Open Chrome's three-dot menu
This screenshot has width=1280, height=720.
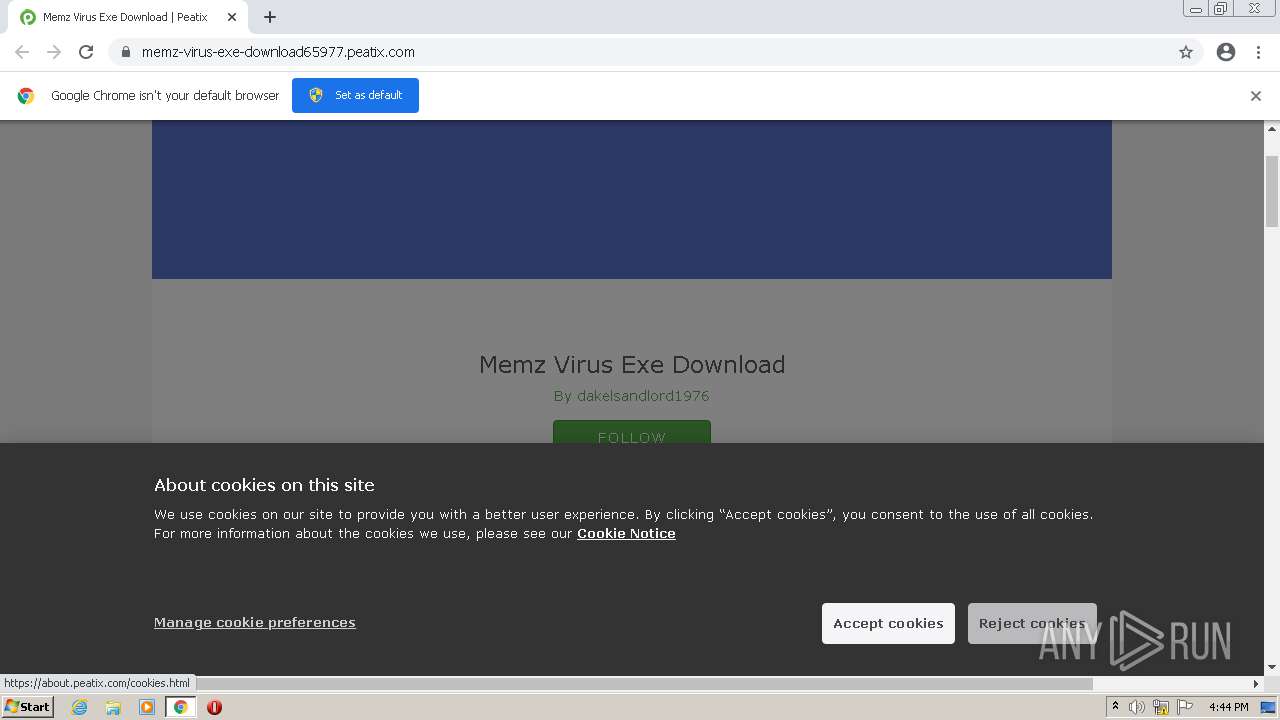click(x=1258, y=52)
